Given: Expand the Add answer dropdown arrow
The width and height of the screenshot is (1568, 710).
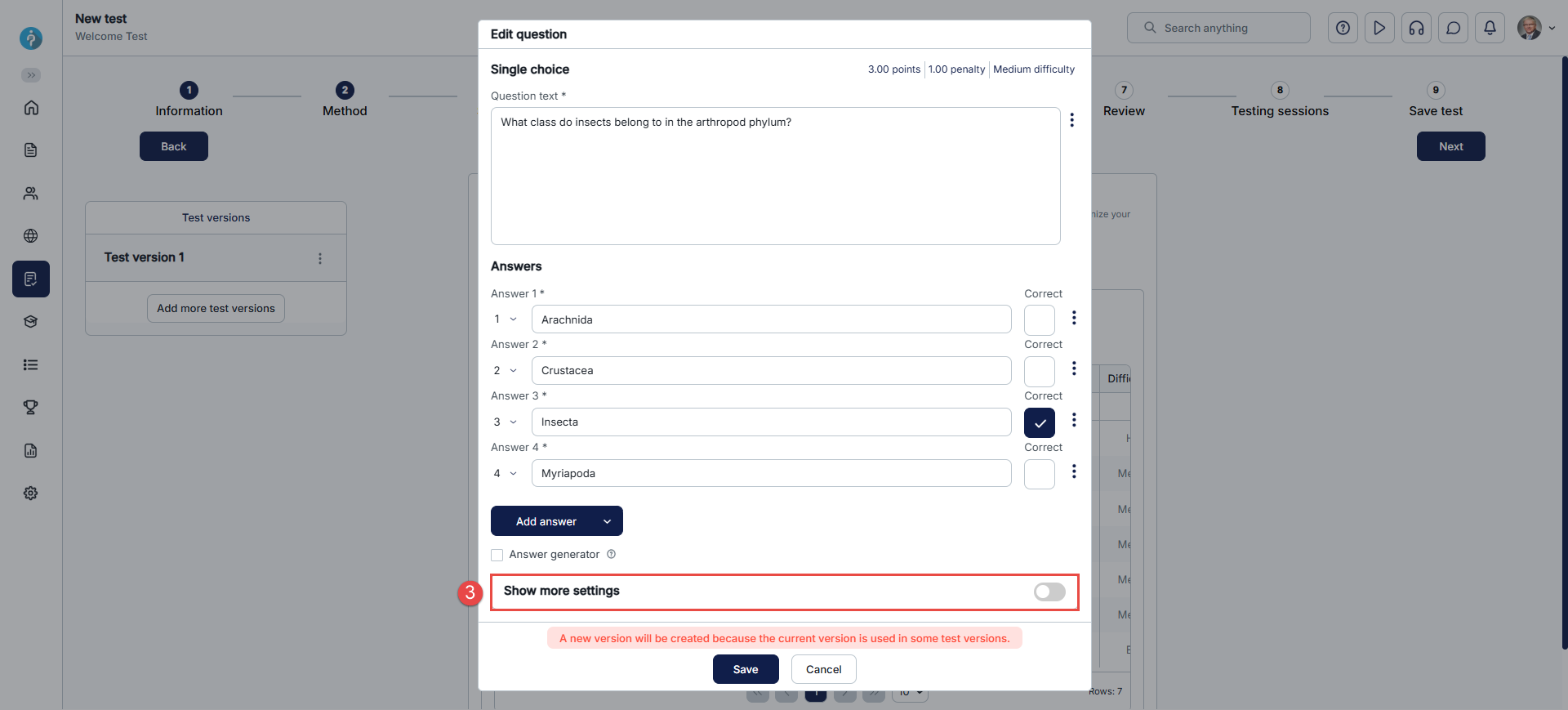Looking at the screenshot, I should 607,521.
